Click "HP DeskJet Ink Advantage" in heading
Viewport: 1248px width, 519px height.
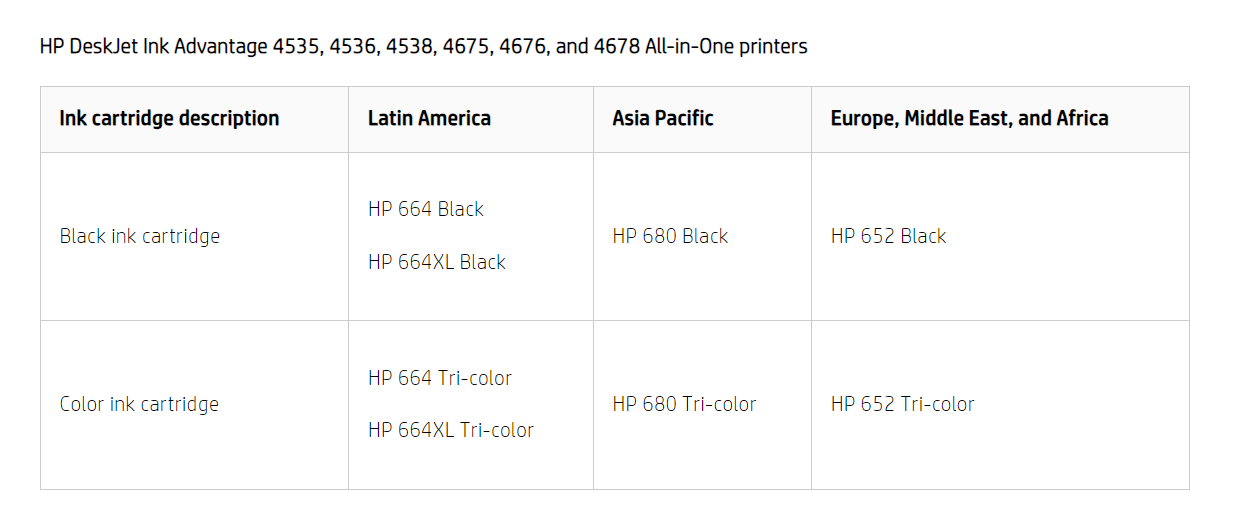(x=154, y=47)
